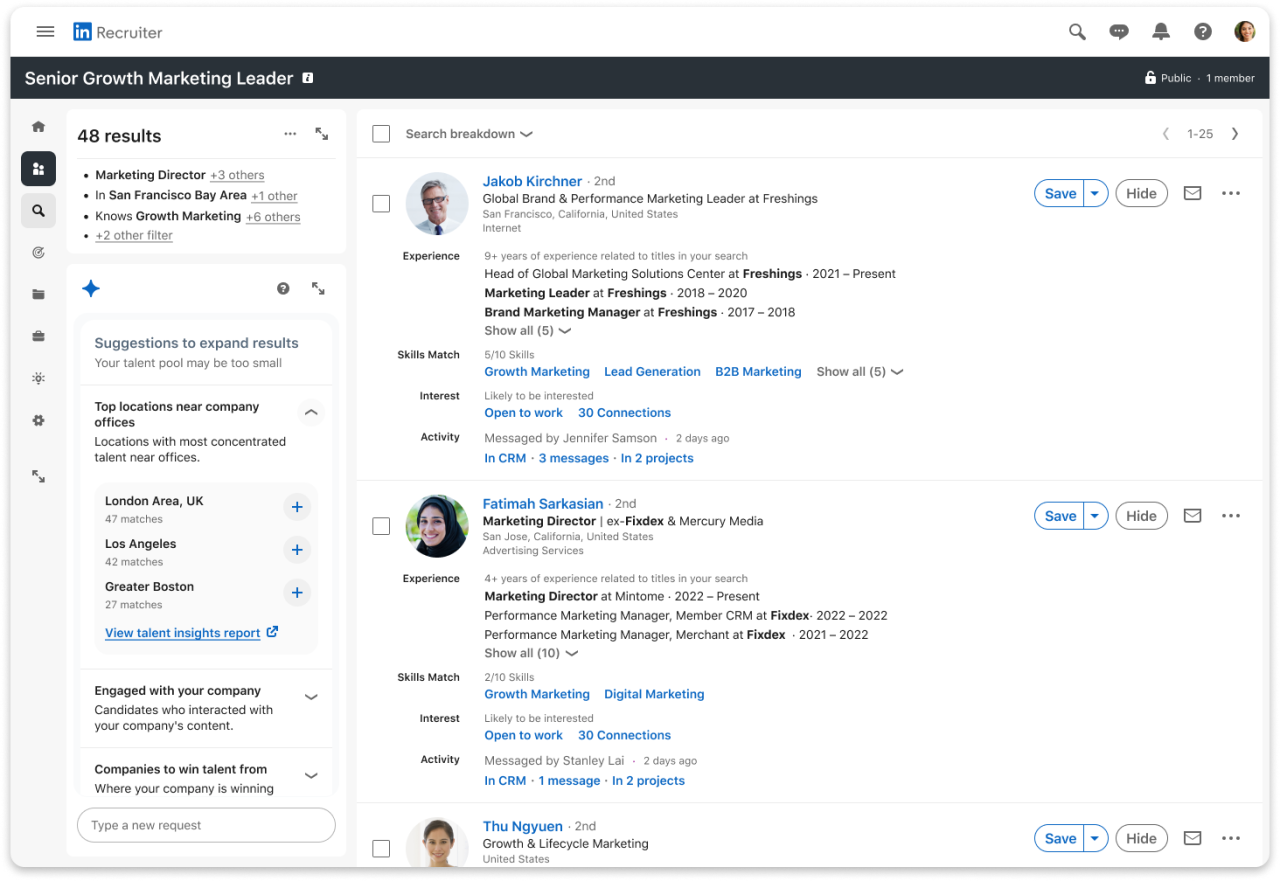Open sidebar Settings gear icon
Viewport: 1280px width, 881px height.
coord(38,420)
